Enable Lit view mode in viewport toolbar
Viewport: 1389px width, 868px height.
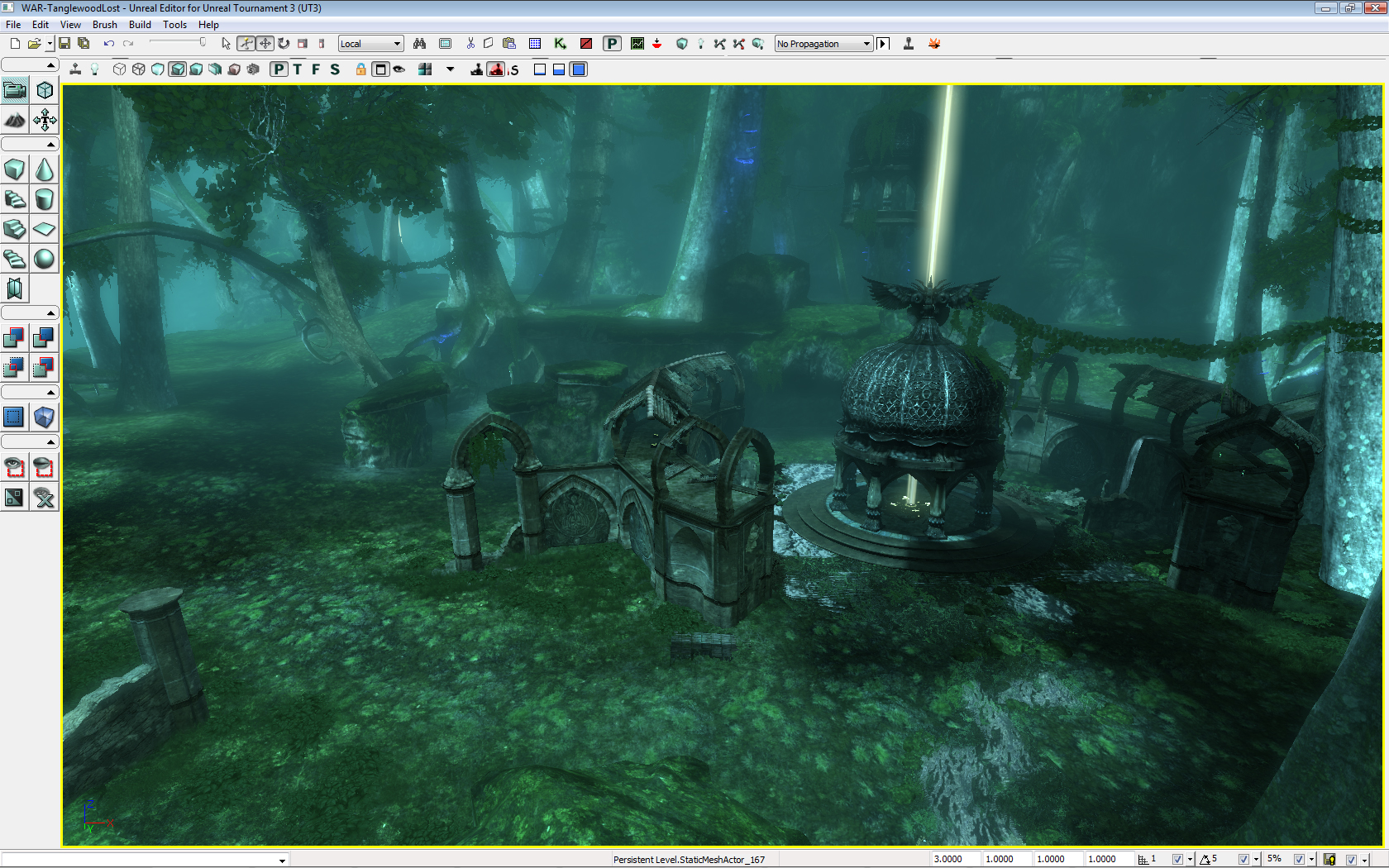point(177,69)
